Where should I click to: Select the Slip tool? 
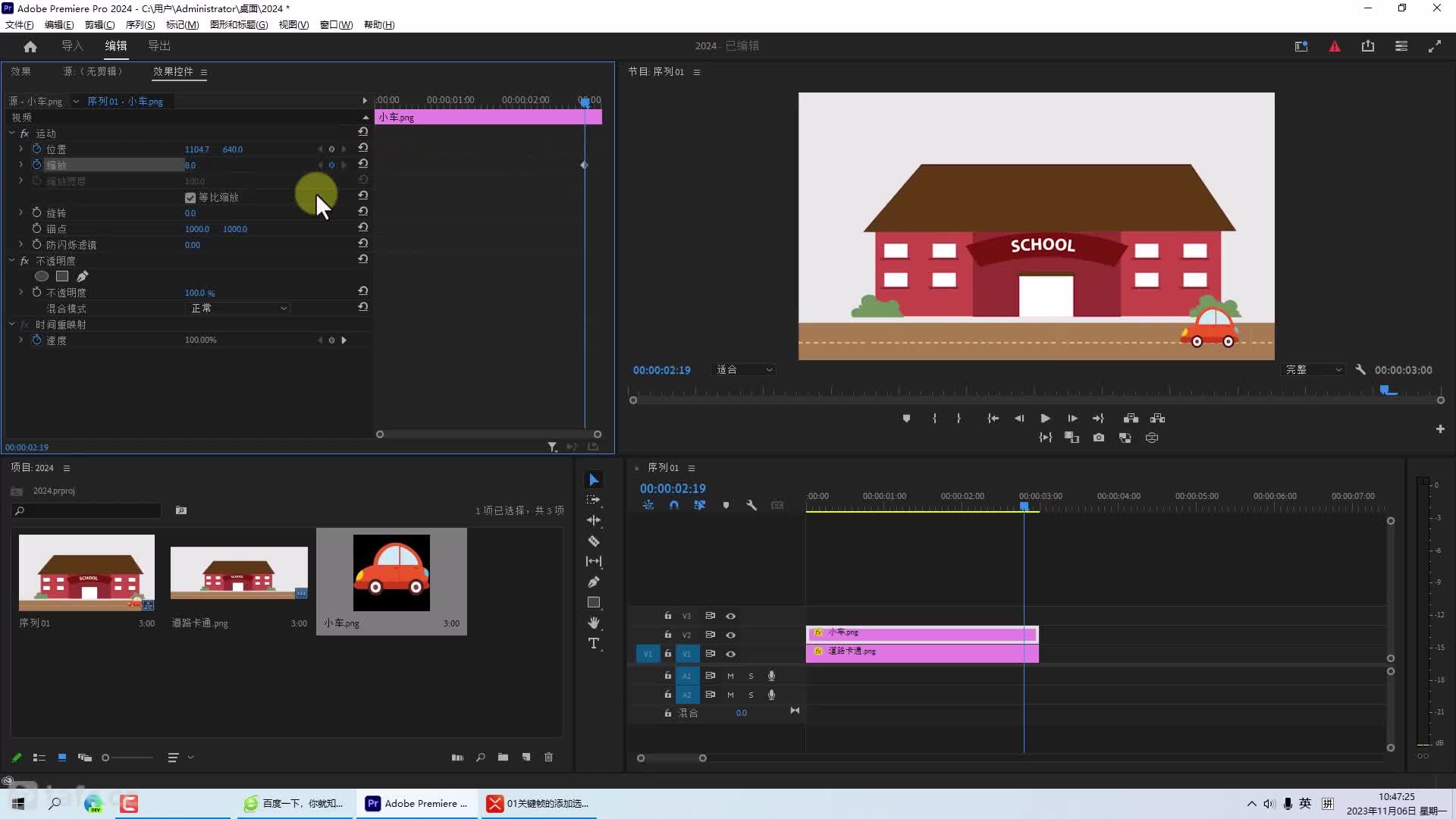click(594, 561)
